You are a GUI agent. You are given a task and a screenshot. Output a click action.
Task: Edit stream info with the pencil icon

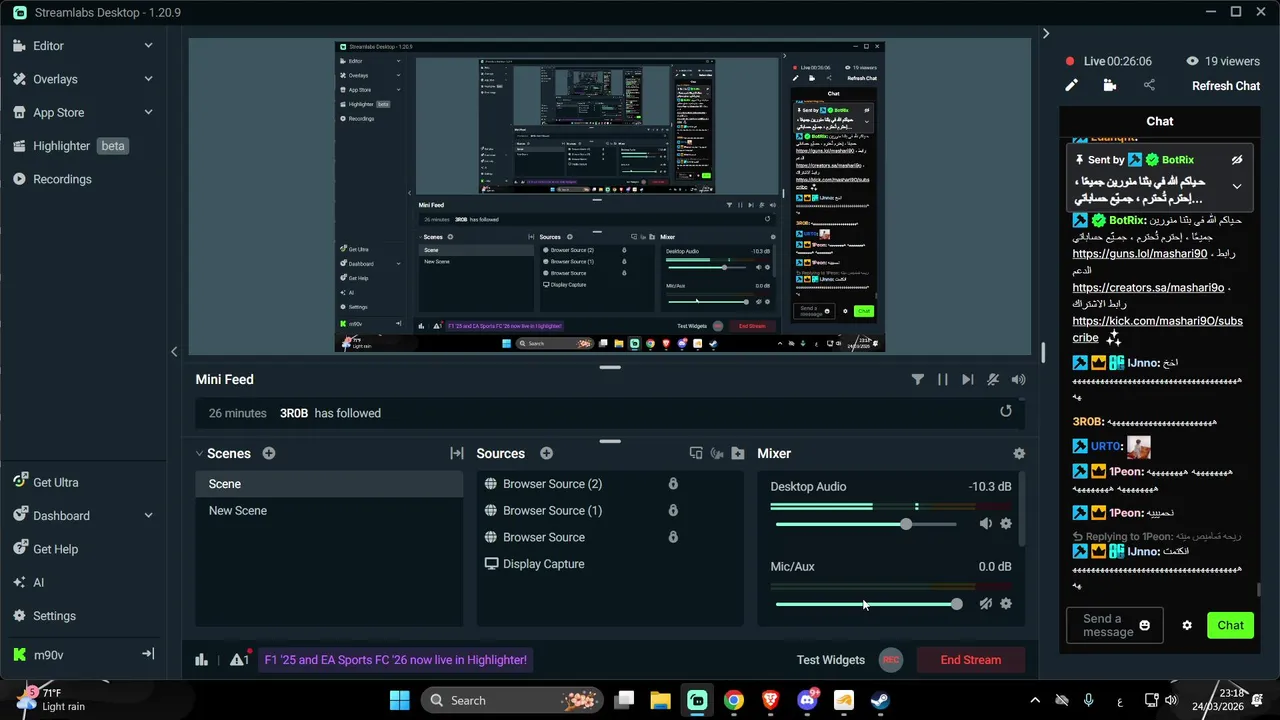point(1071,85)
